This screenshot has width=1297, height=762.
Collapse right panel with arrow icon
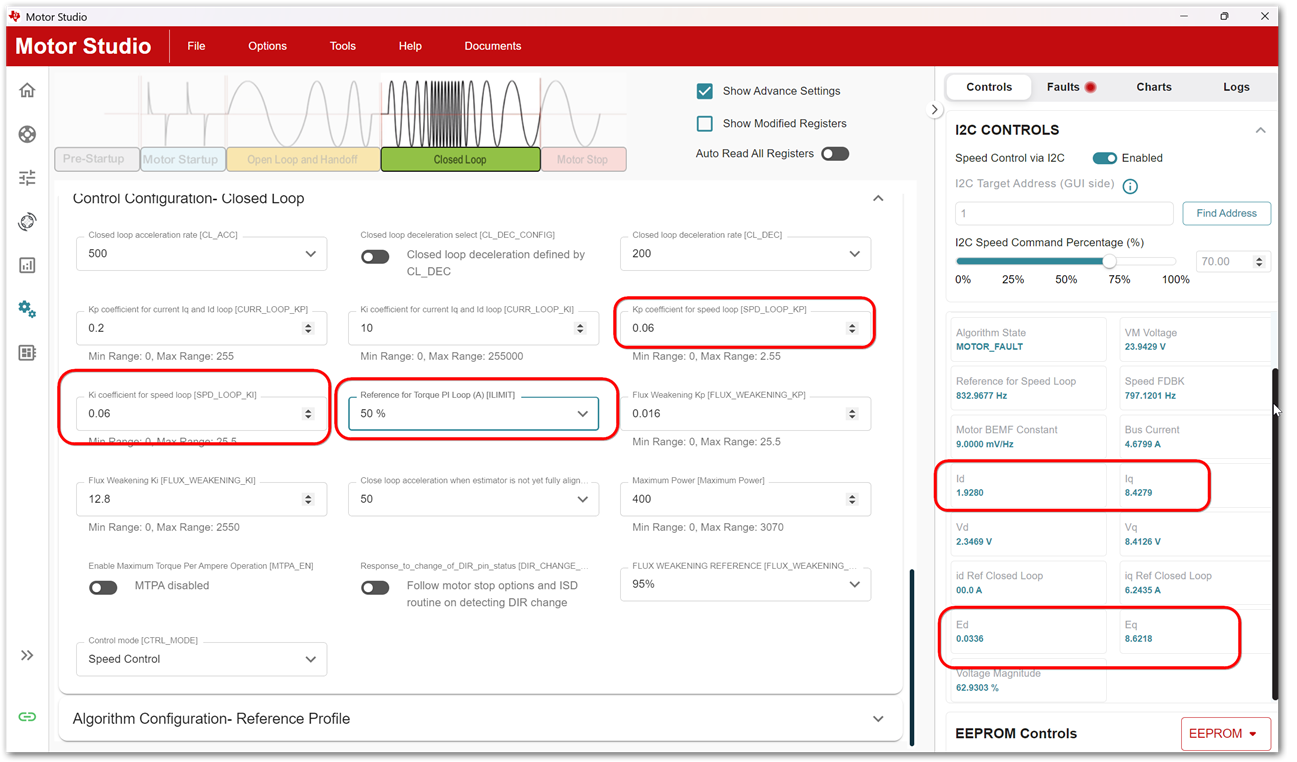tap(935, 110)
